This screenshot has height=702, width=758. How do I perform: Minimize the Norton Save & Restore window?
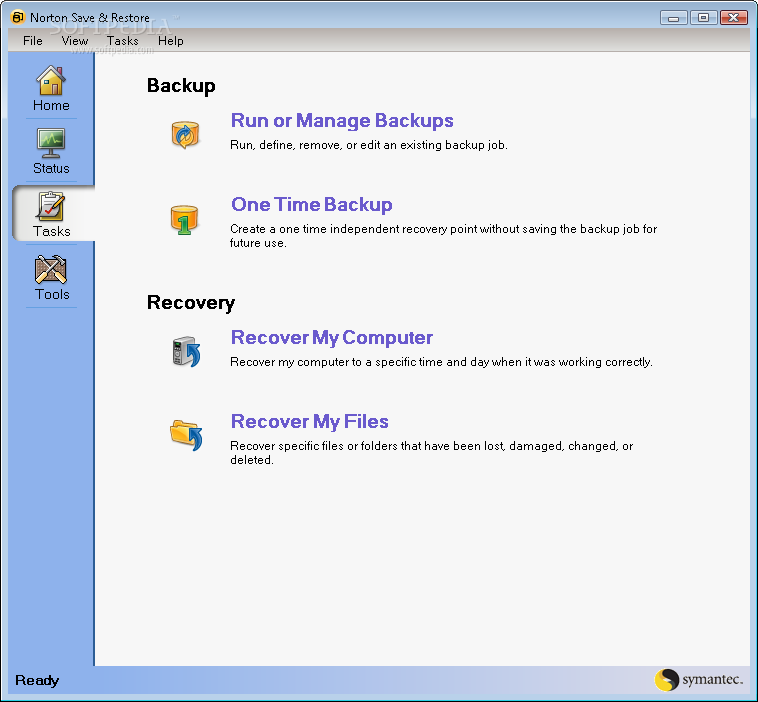[x=673, y=18]
